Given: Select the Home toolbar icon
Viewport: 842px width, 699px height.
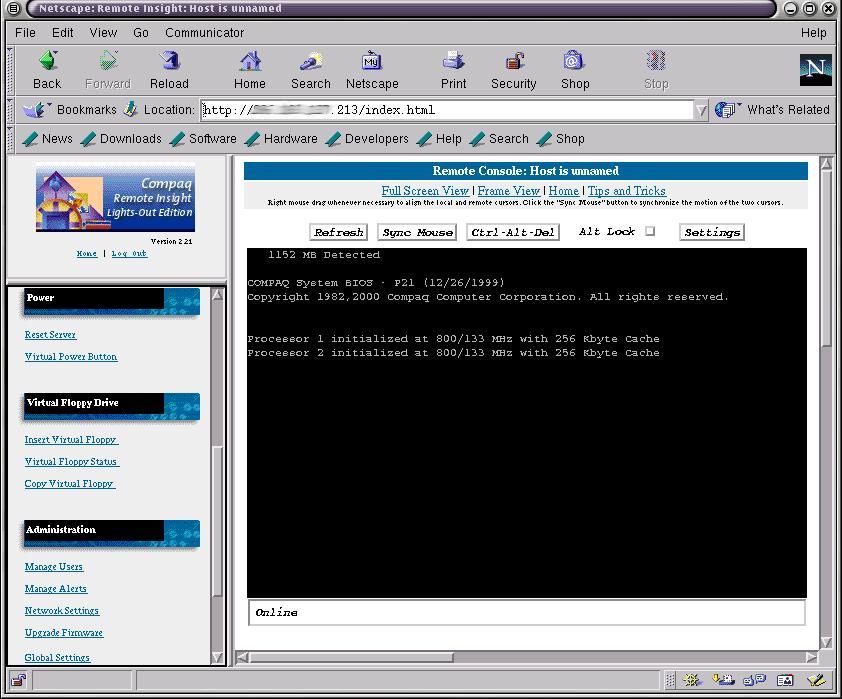Looking at the screenshot, I should click(249, 68).
